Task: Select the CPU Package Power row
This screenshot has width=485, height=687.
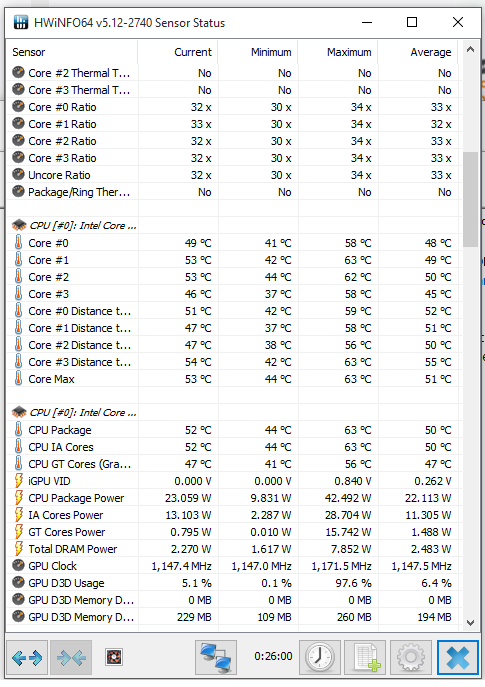Action: [234, 498]
